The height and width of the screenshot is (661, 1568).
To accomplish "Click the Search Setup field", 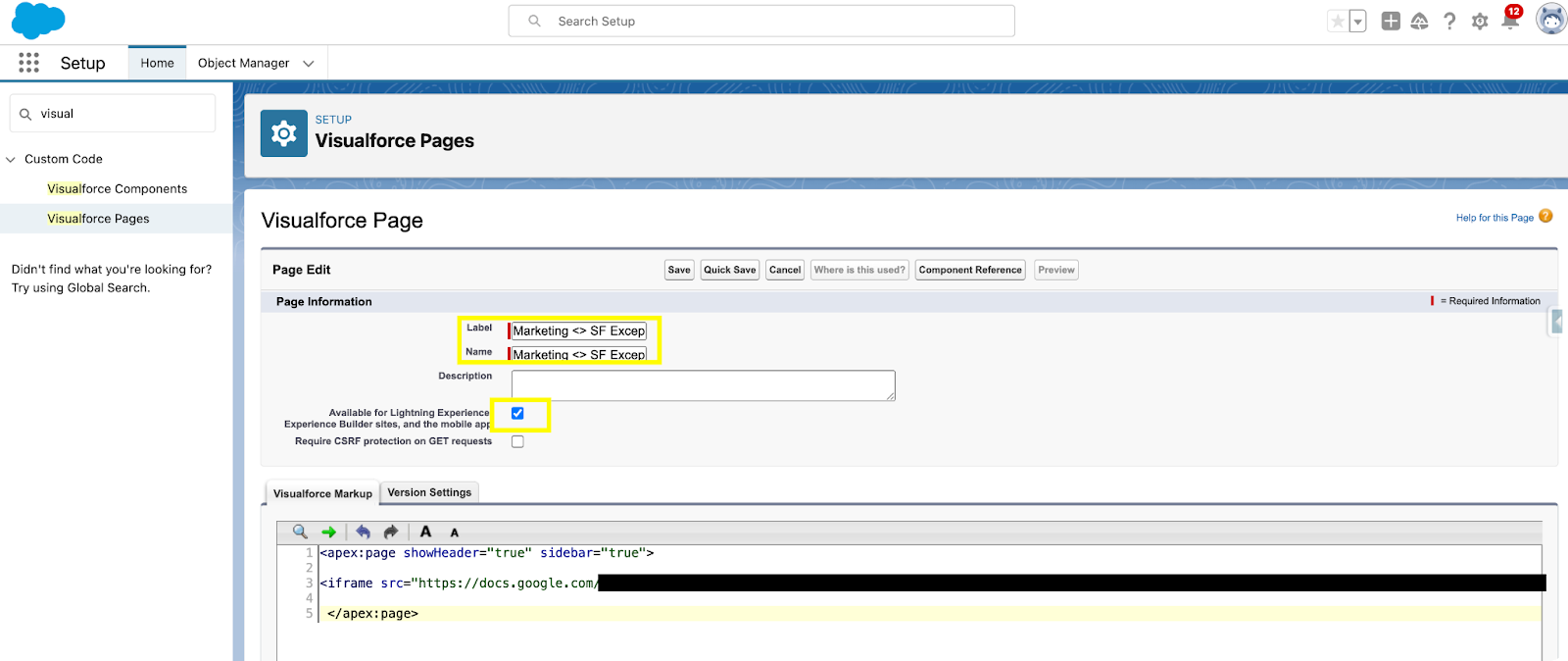I will pos(761,21).
